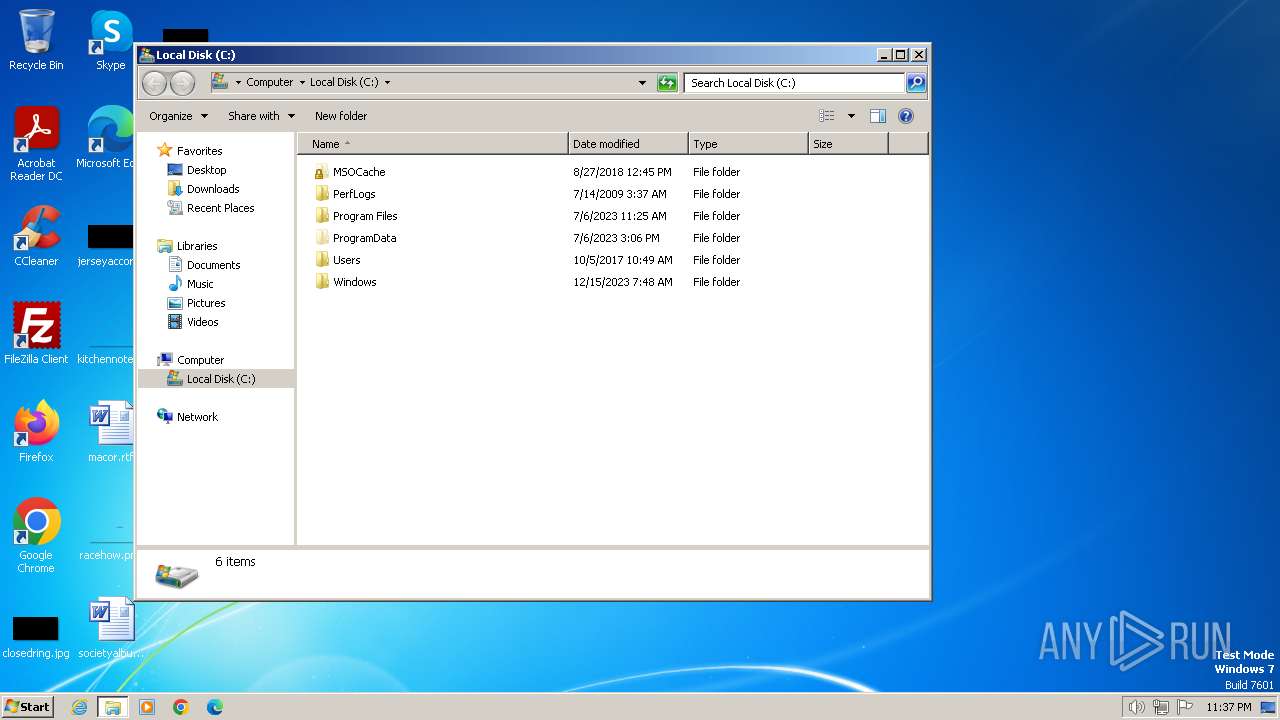Select CCleaner desktop shortcut
The width and height of the screenshot is (1280, 720).
click(x=36, y=236)
